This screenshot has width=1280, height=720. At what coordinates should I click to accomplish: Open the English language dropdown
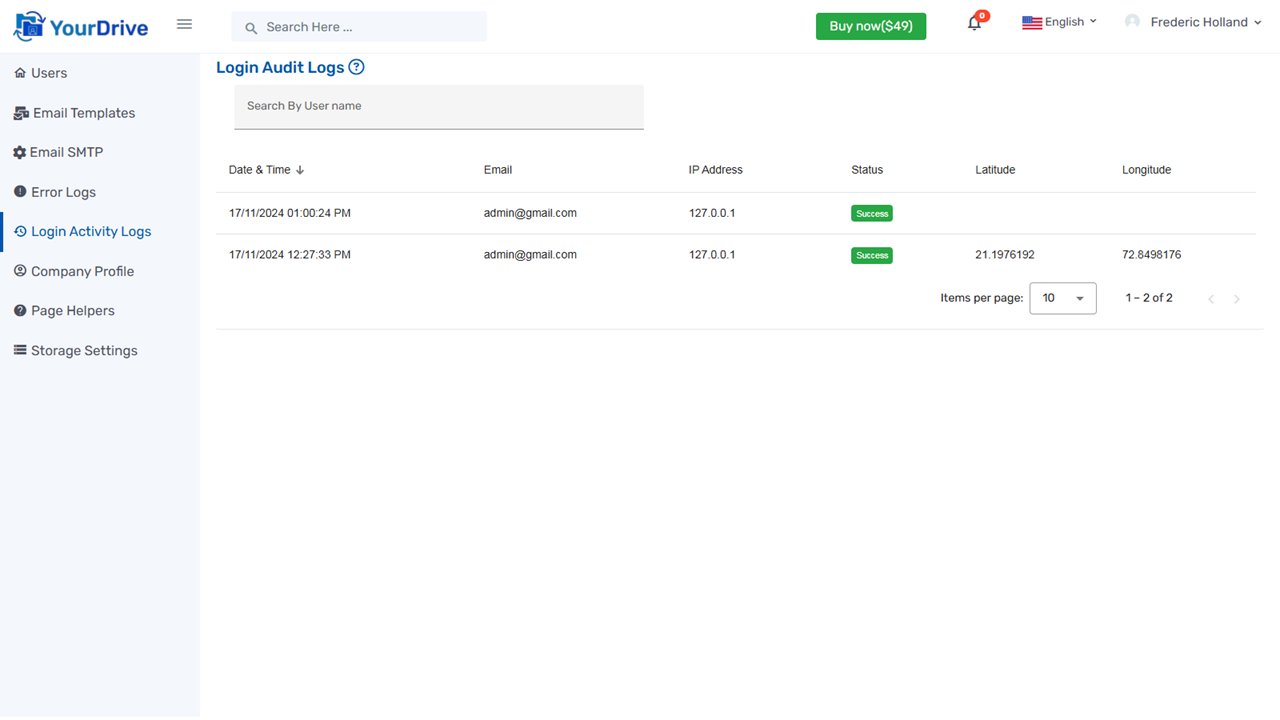[x=1060, y=21]
